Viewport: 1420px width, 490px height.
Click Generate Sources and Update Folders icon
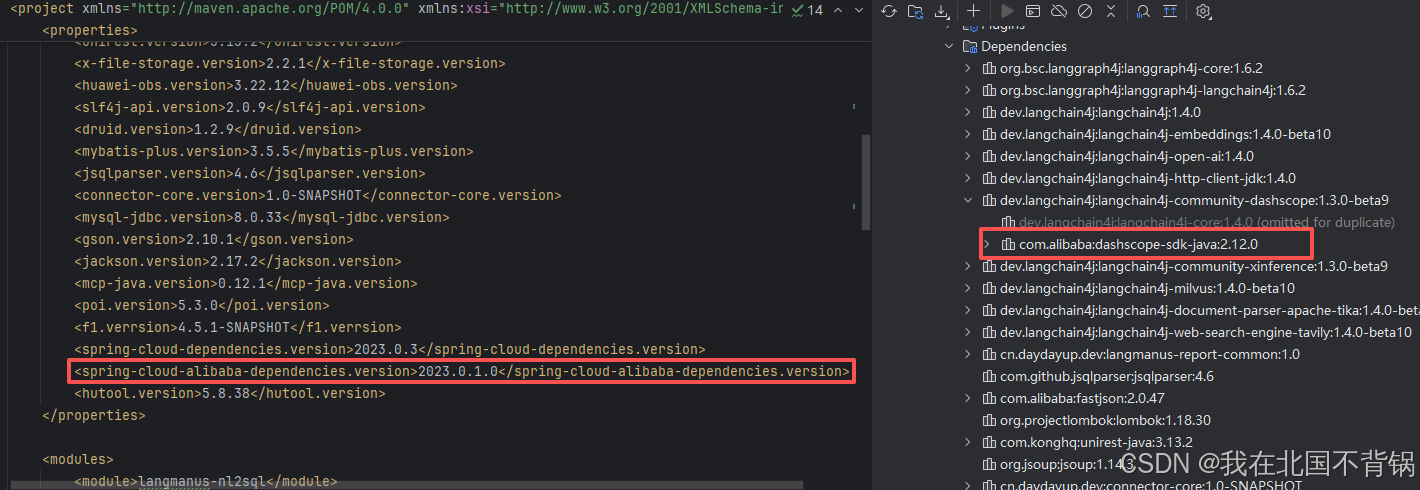pyautogui.click(x=915, y=11)
